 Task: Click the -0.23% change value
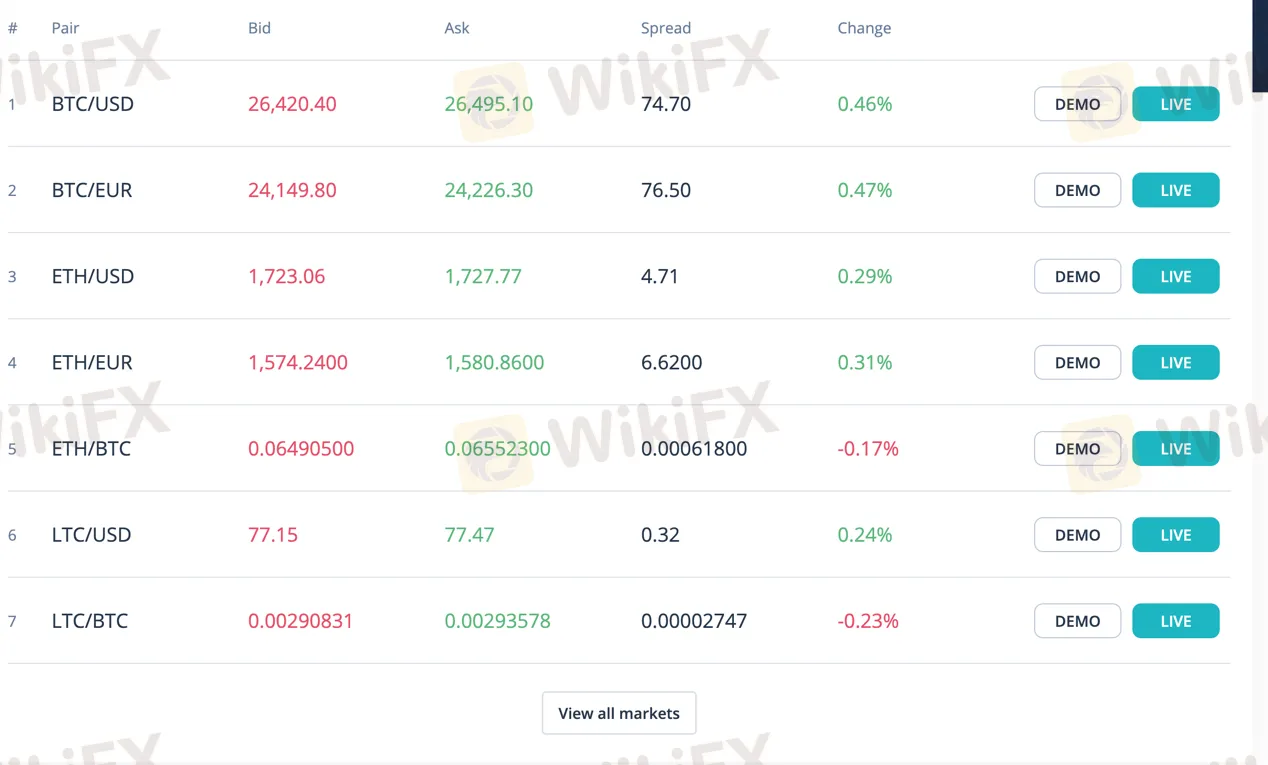(x=868, y=620)
